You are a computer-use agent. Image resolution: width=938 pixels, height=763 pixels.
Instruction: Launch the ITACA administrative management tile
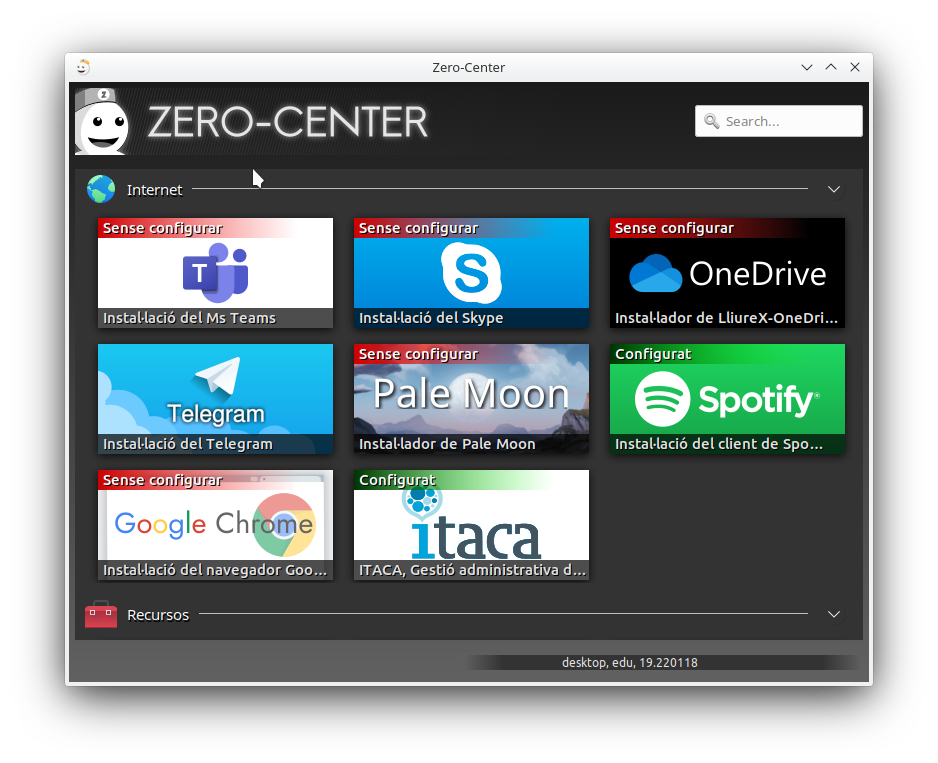click(471, 525)
